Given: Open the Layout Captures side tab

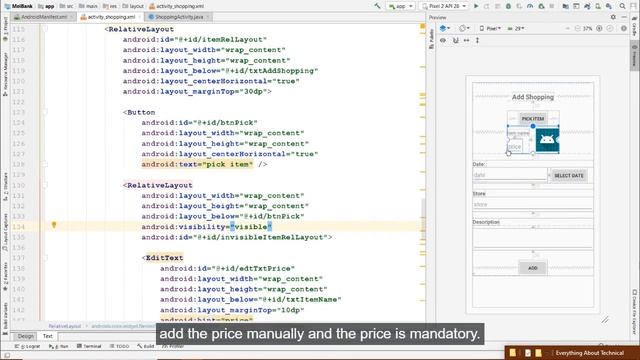Looking at the screenshot, I should 5,232.
